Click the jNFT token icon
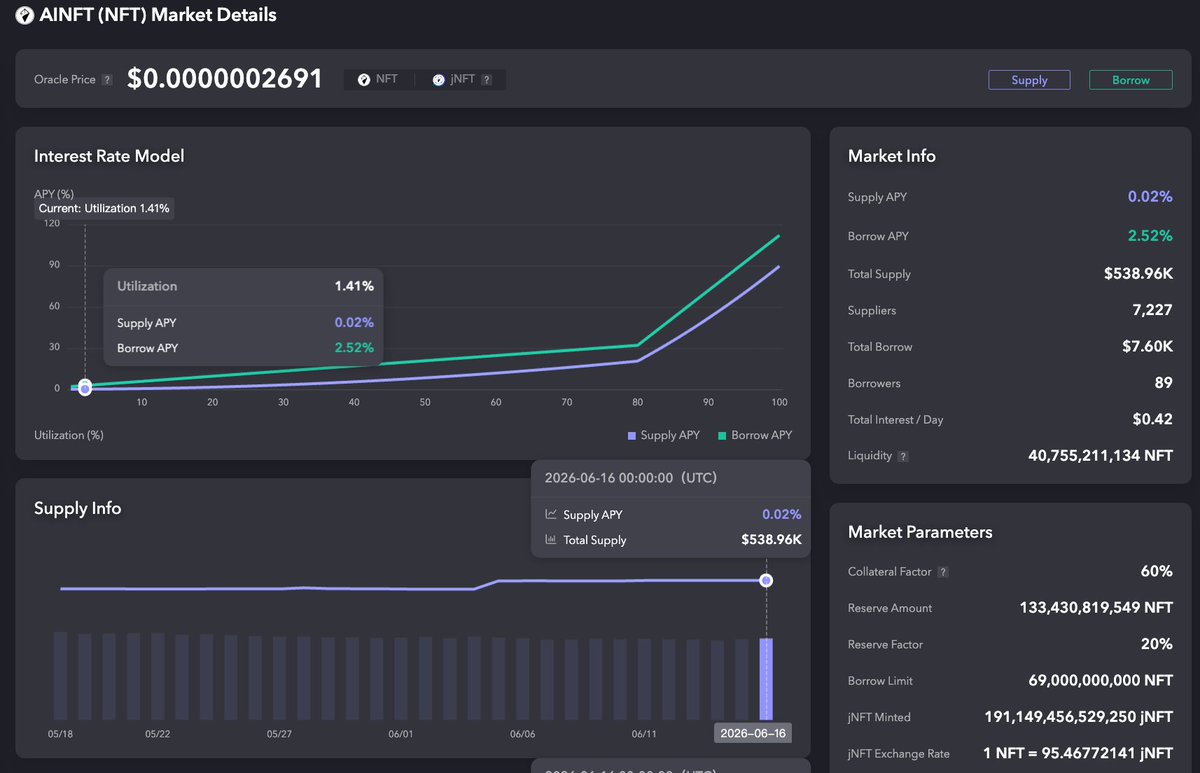 pyautogui.click(x=439, y=79)
